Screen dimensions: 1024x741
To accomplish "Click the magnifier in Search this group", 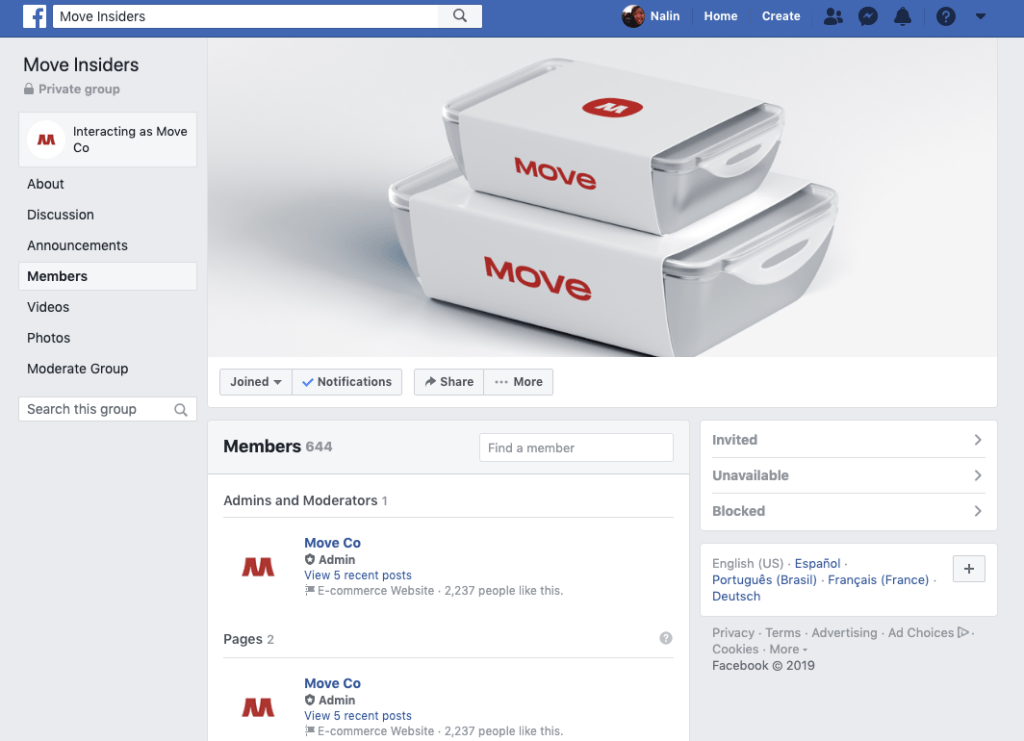I will (x=180, y=409).
